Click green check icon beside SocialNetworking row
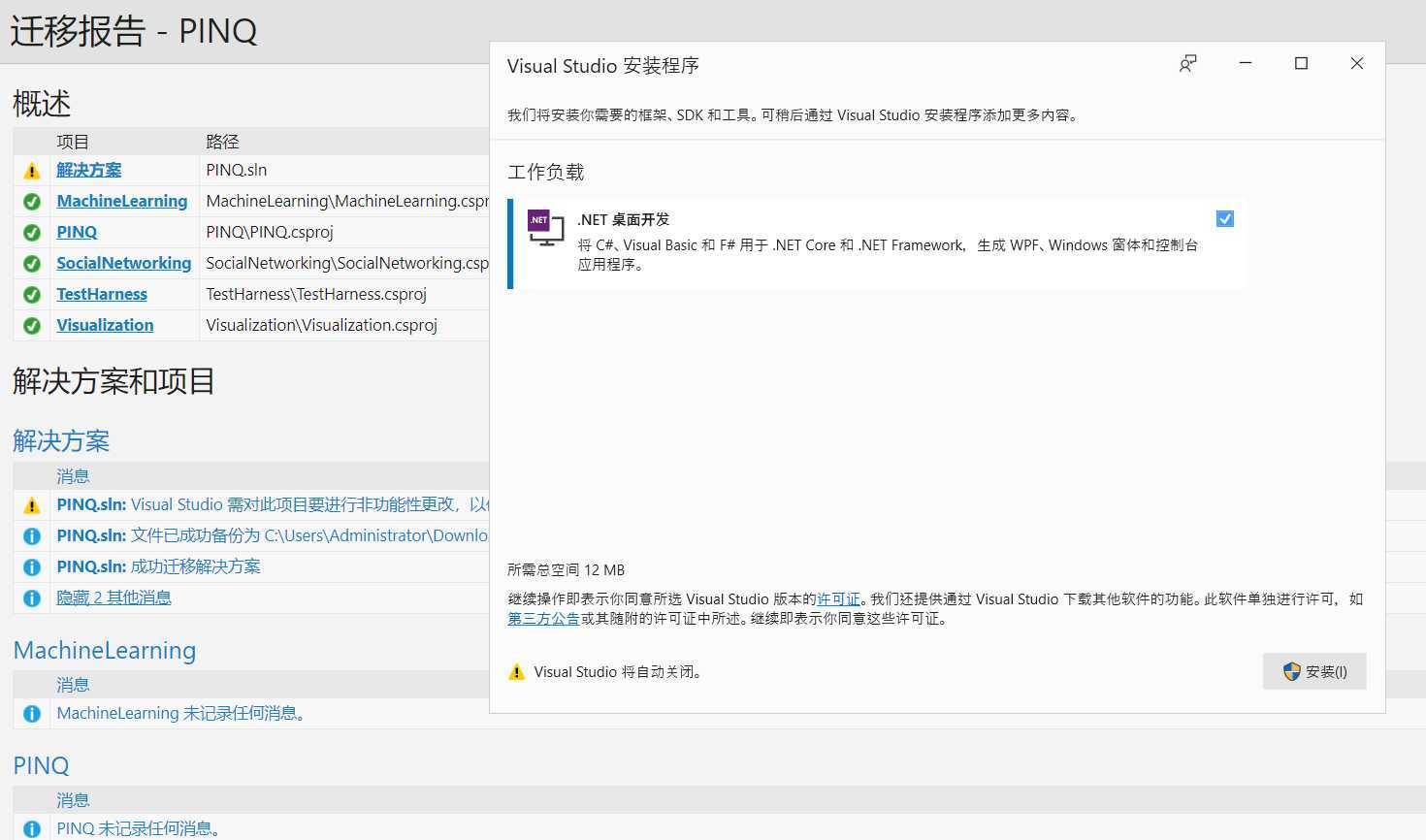 point(32,264)
